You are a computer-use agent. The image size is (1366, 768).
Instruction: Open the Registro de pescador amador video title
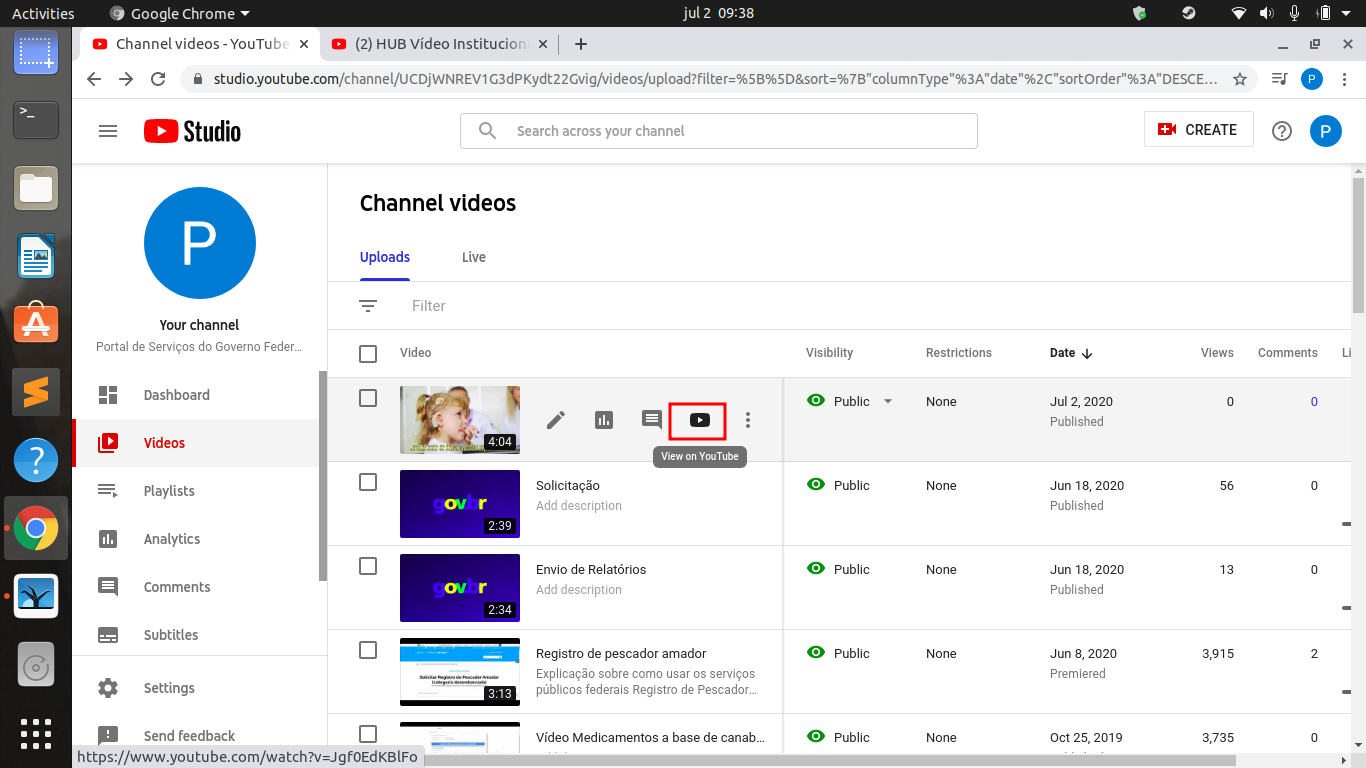click(x=621, y=653)
